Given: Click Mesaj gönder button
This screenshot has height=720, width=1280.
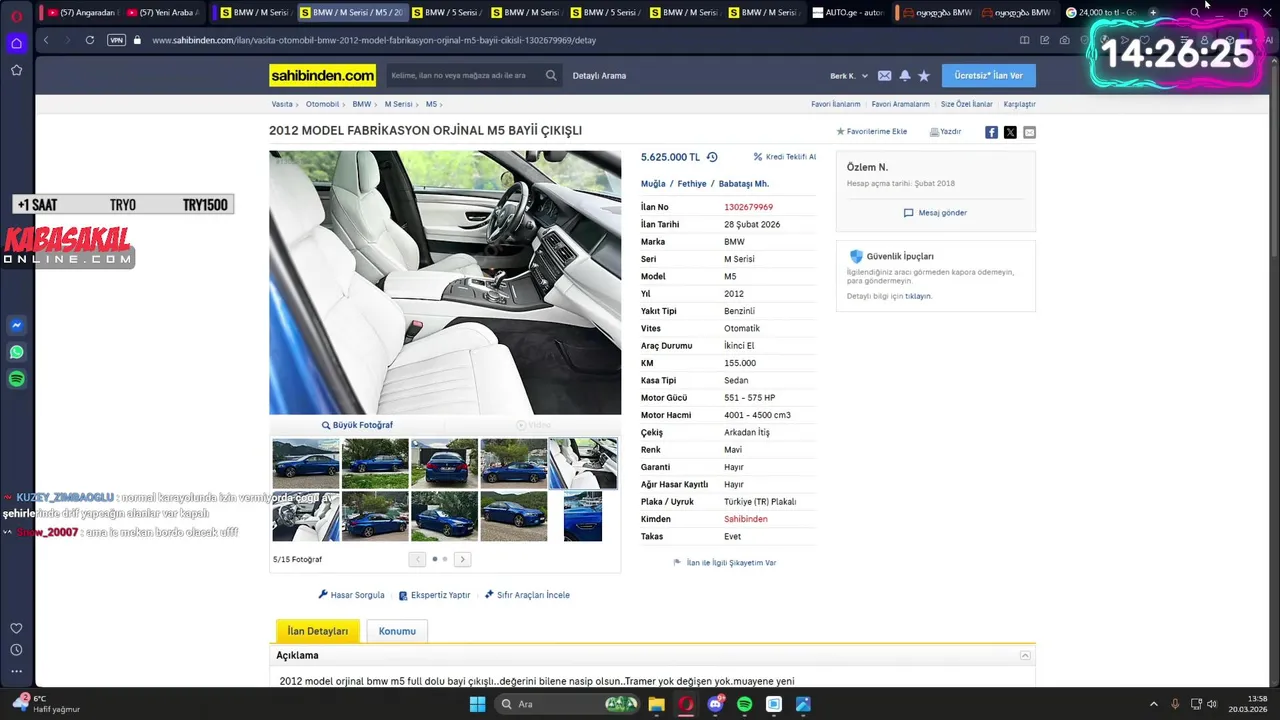Looking at the screenshot, I should click(x=935, y=213).
